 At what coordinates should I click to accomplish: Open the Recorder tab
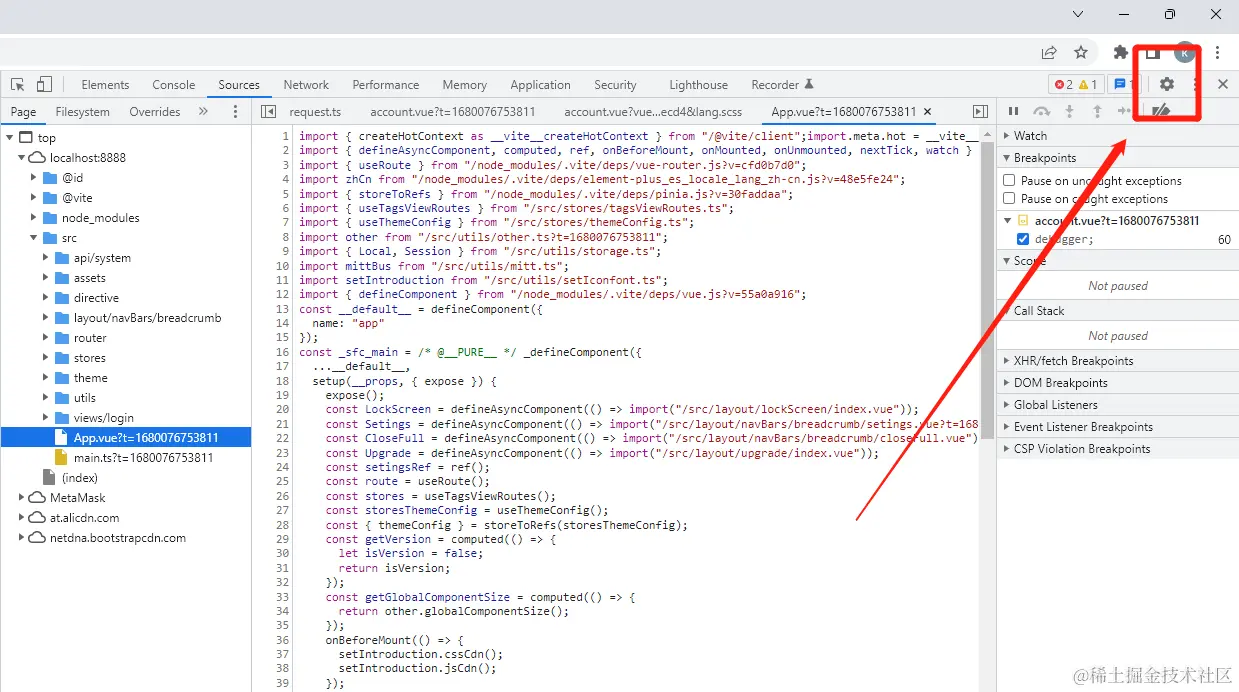782,85
